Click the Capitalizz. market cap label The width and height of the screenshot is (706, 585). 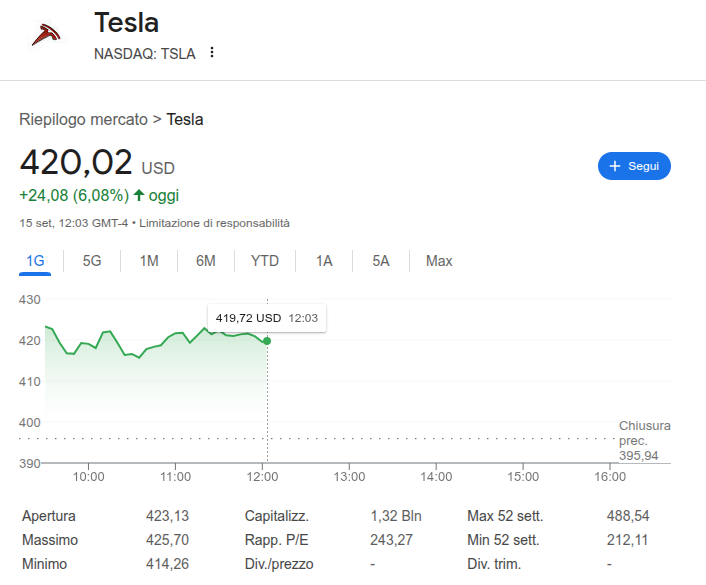pyautogui.click(x=276, y=516)
